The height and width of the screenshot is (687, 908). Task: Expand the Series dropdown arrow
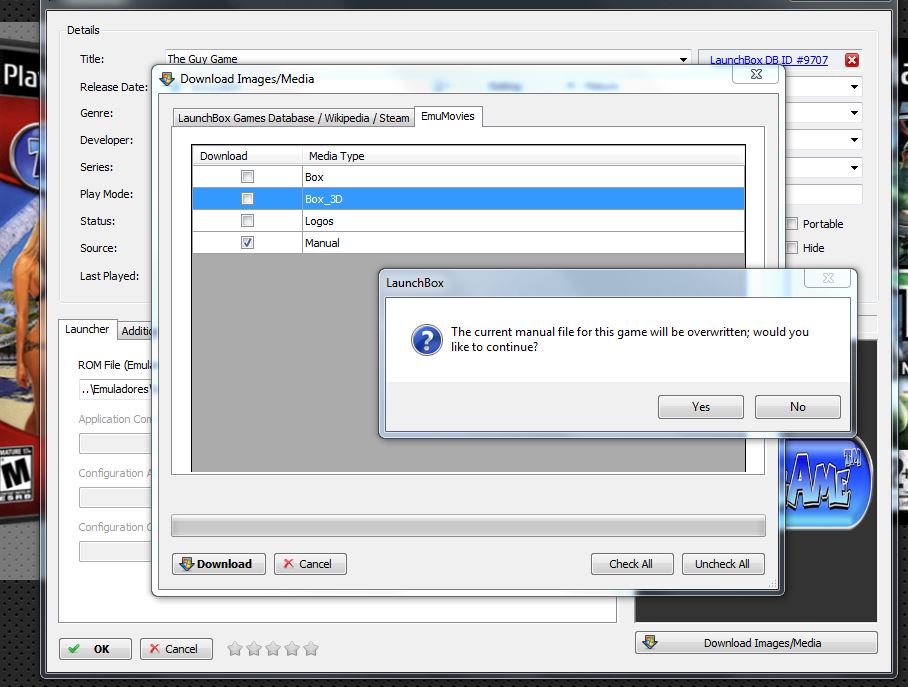point(854,167)
